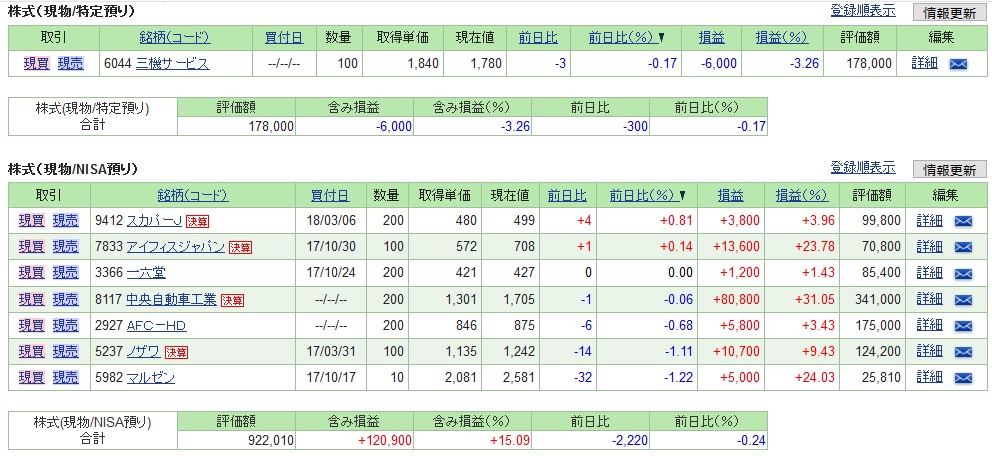Click the mail icon for スカパーJ row
992x456 pixels.
pyautogui.click(x=964, y=221)
